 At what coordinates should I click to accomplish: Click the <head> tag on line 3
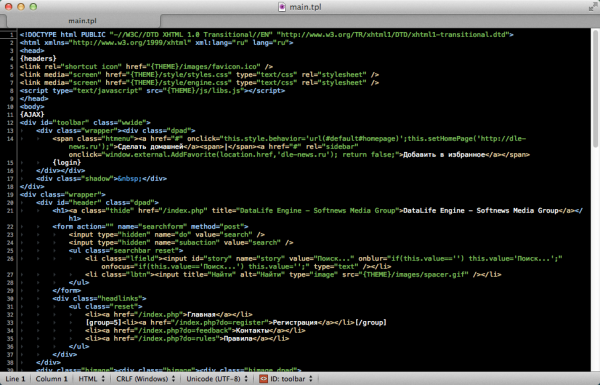coord(32,51)
